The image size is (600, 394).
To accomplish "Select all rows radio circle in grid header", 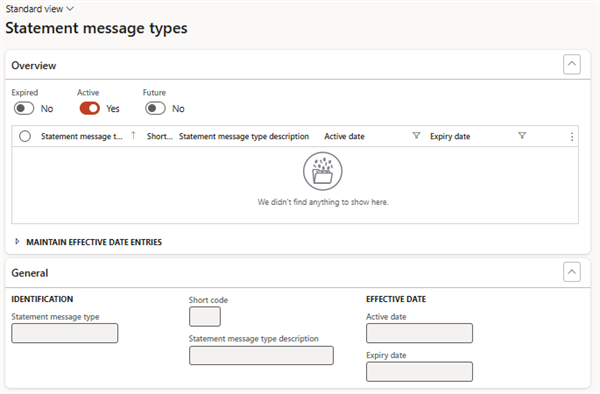I will pos(25,136).
